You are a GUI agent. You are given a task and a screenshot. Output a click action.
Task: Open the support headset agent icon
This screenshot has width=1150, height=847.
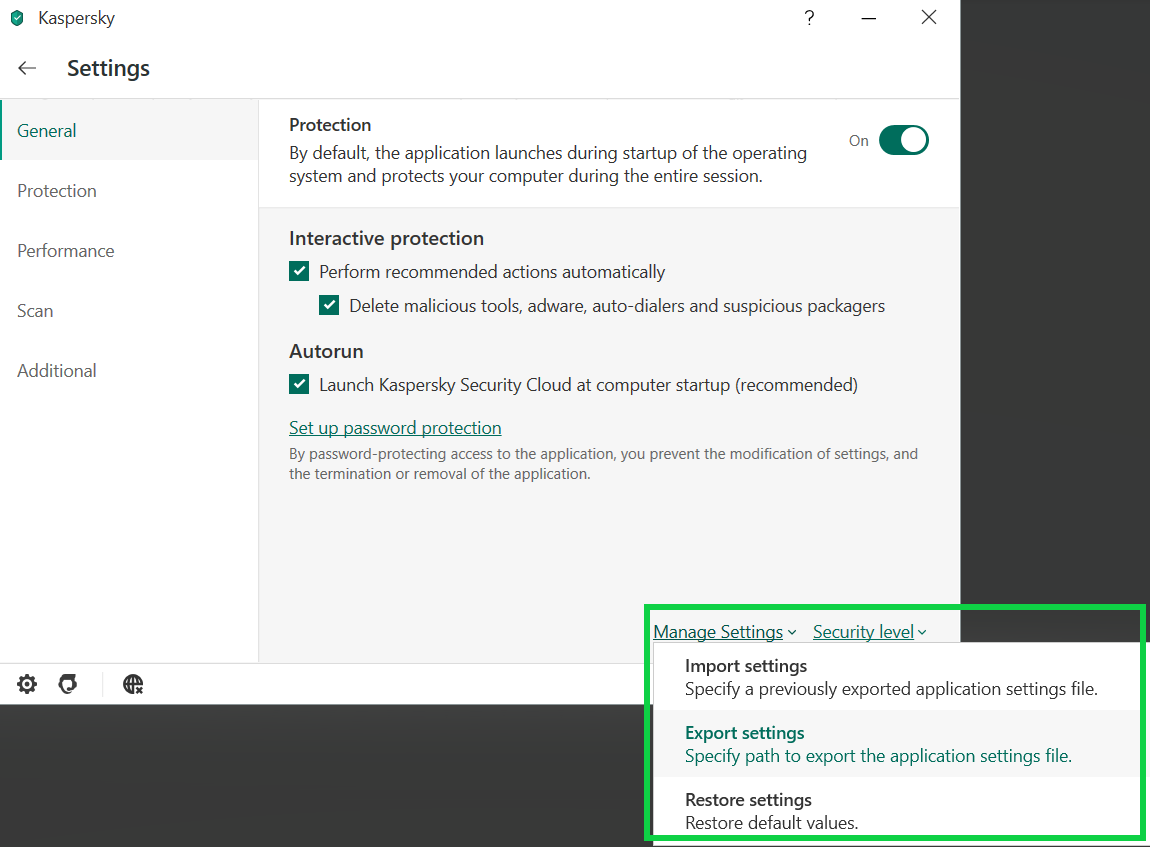click(68, 684)
